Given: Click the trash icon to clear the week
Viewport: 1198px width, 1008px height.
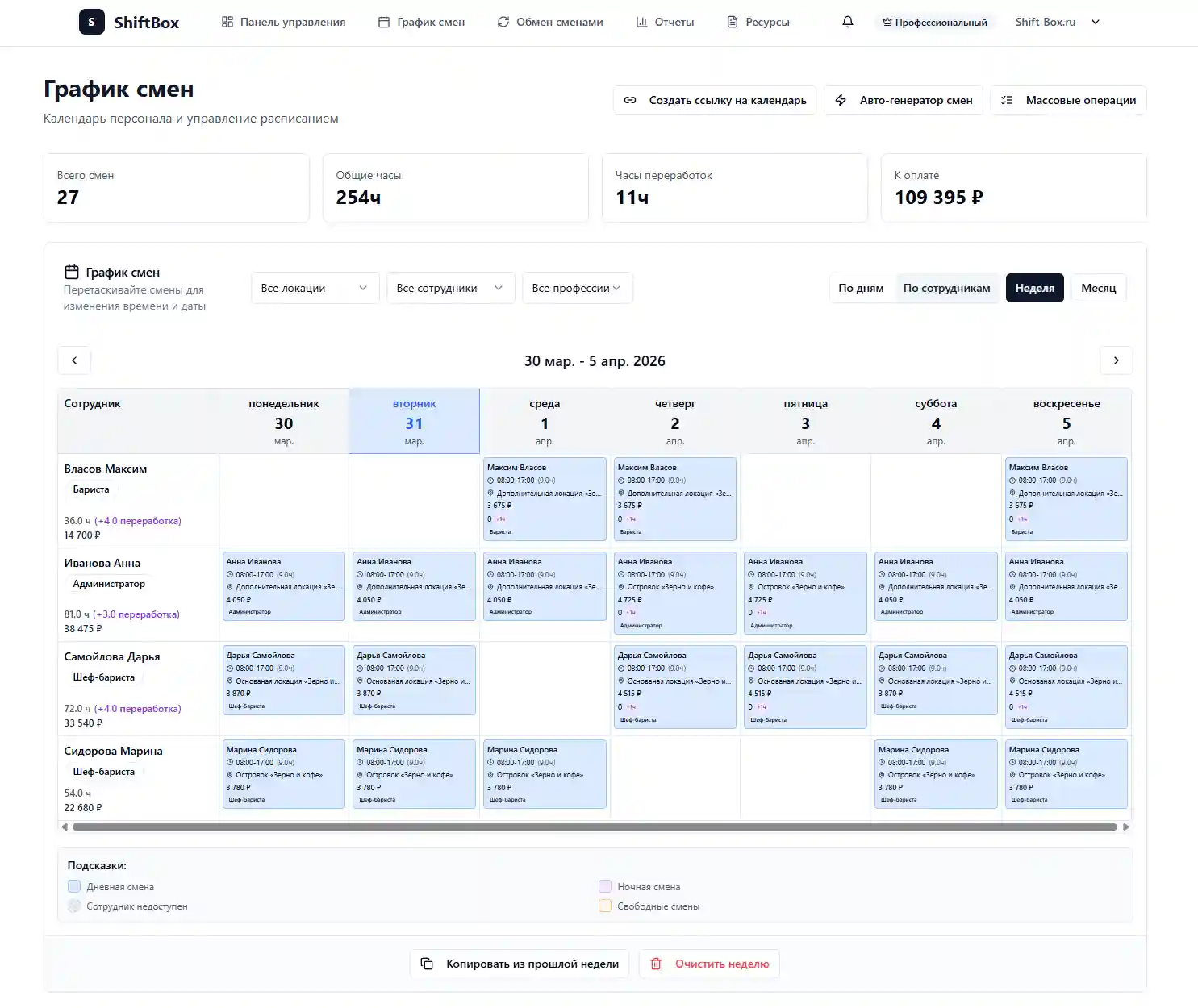Looking at the screenshot, I should point(656,964).
